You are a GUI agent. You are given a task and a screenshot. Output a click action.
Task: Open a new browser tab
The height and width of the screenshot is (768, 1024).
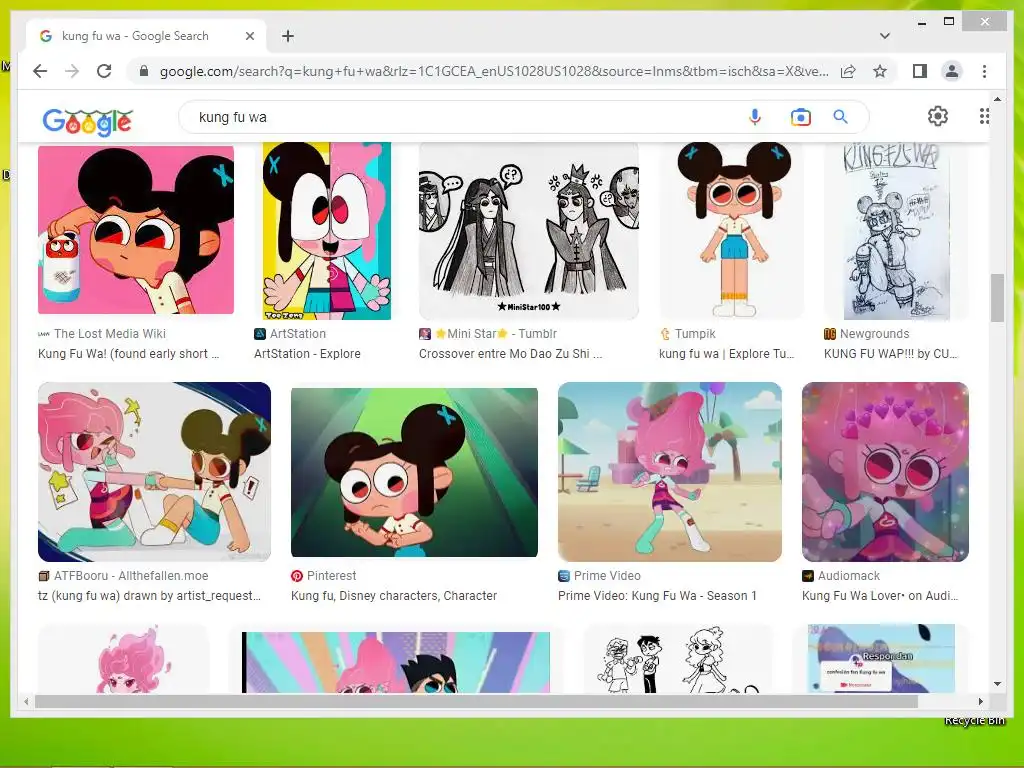[x=288, y=36]
